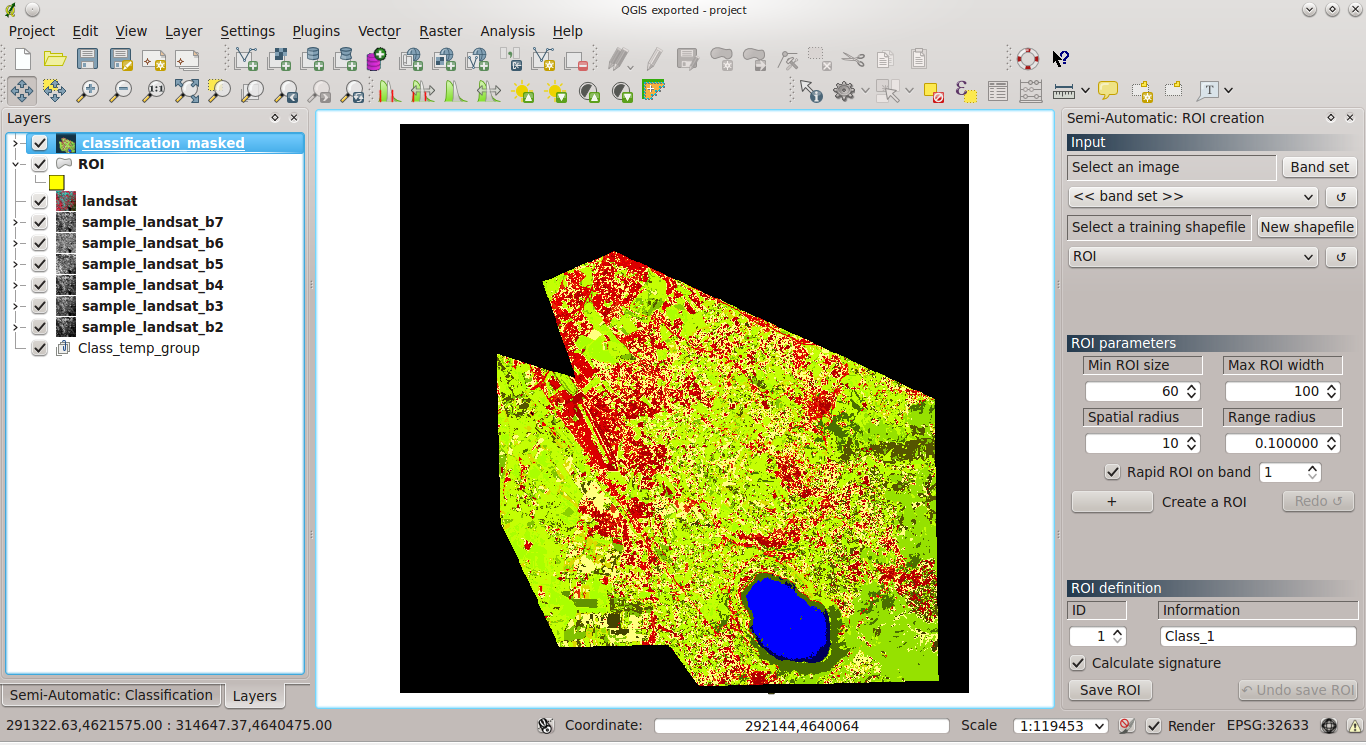Hide the sample_landsat_b7 layer
This screenshot has width=1366, height=745.
click(x=40, y=222)
